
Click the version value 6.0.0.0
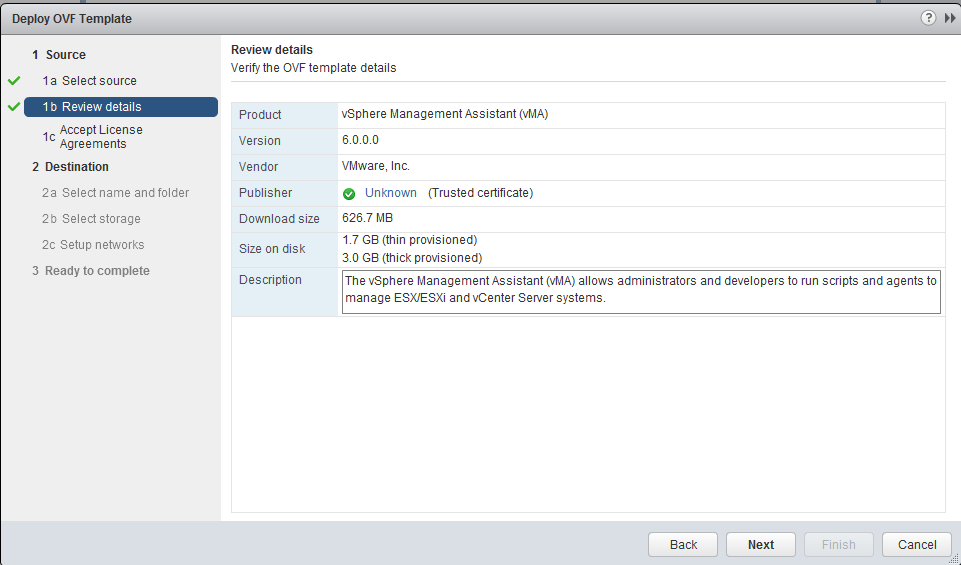(x=360, y=140)
